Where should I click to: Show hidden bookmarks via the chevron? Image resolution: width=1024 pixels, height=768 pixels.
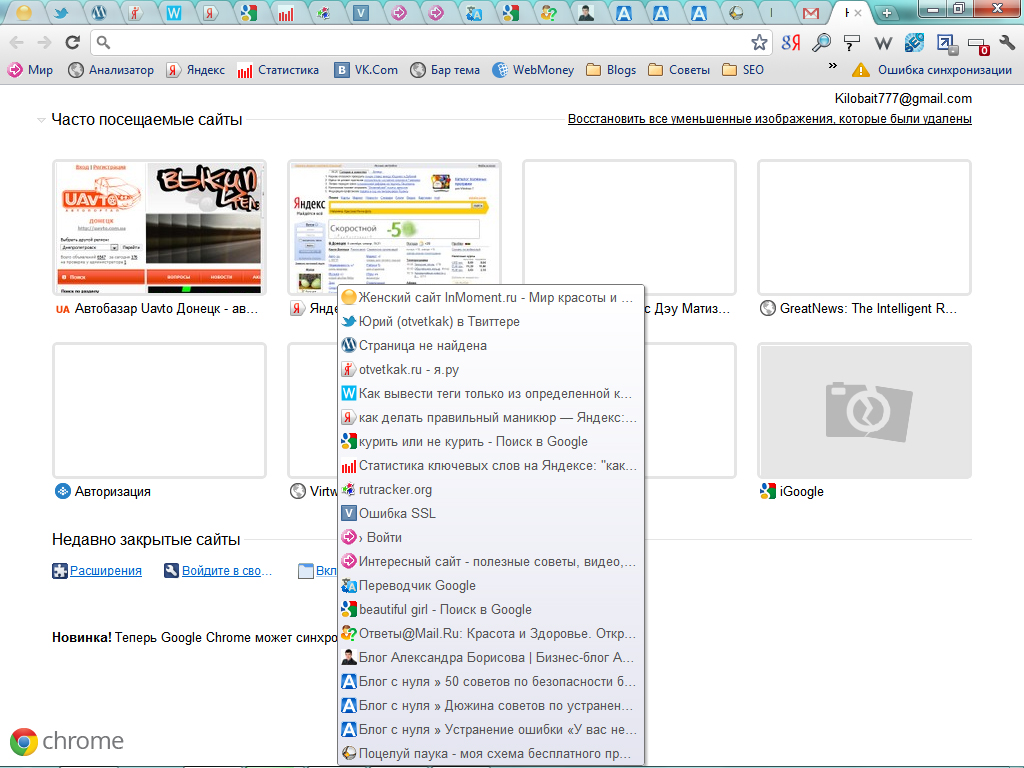coord(833,66)
